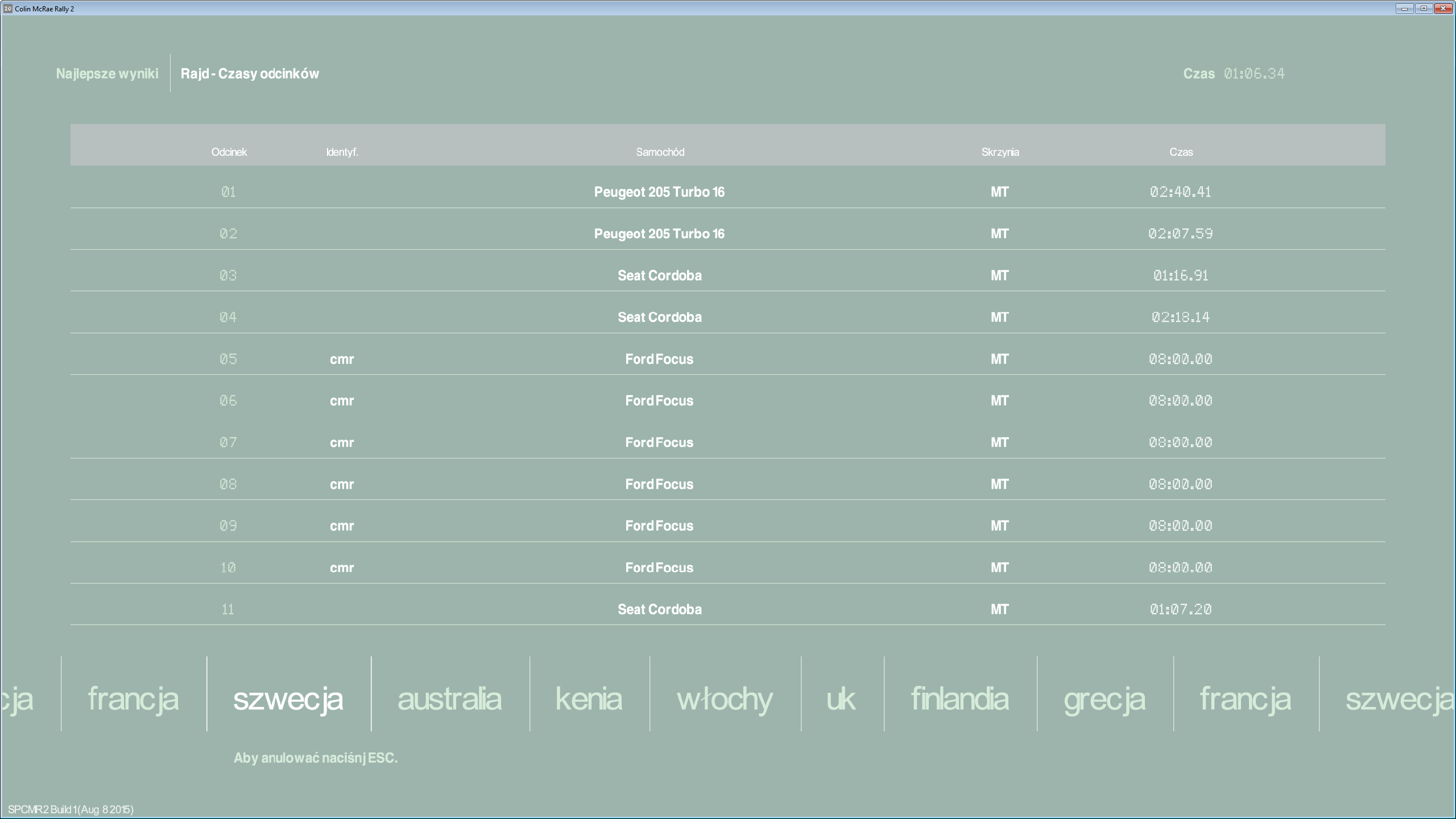Image resolution: width=1456 pixels, height=819 pixels.
Task: Select the uk country tab
Action: [841, 698]
